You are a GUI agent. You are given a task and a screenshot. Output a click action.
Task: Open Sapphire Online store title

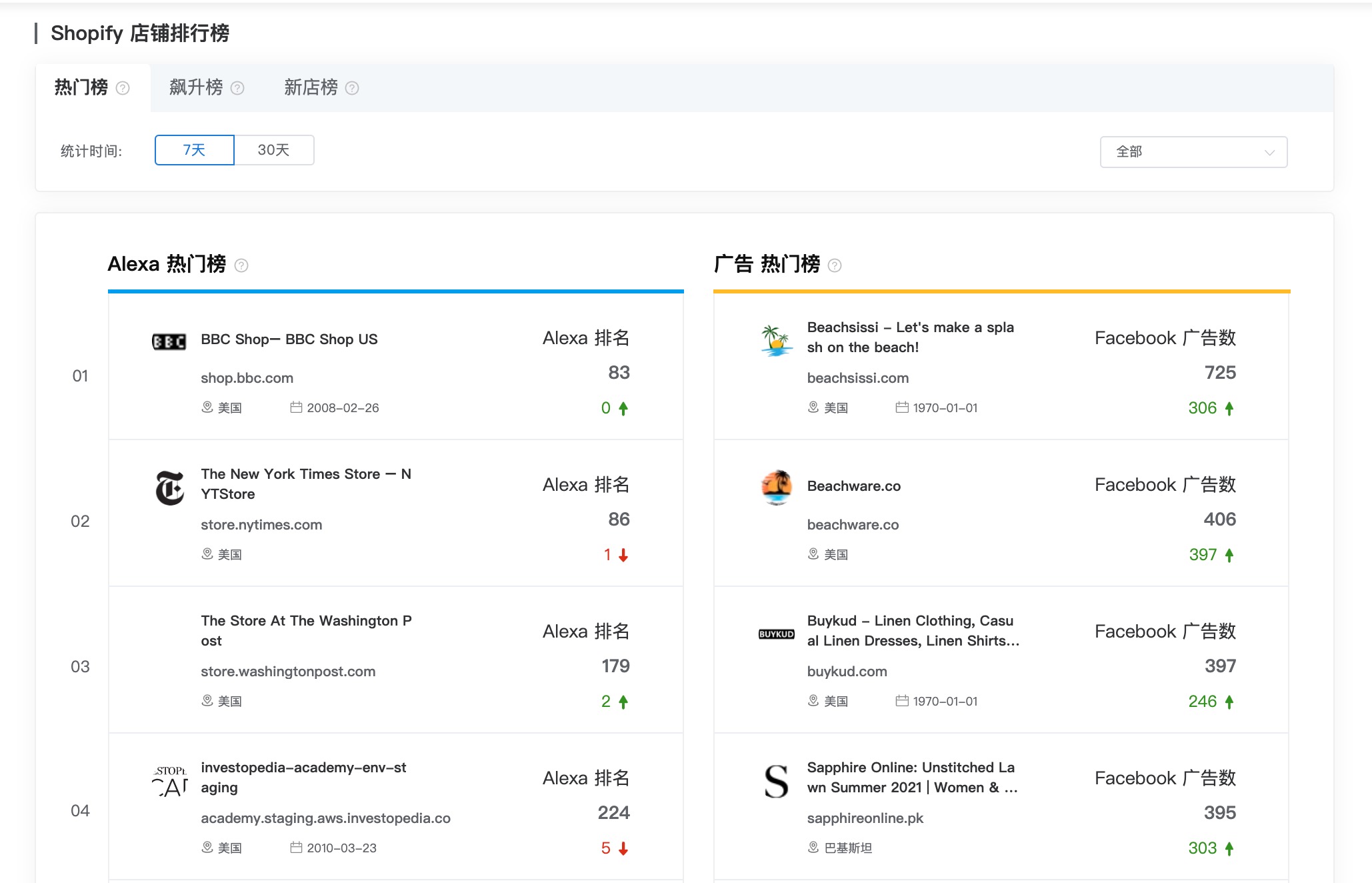click(912, 778)
